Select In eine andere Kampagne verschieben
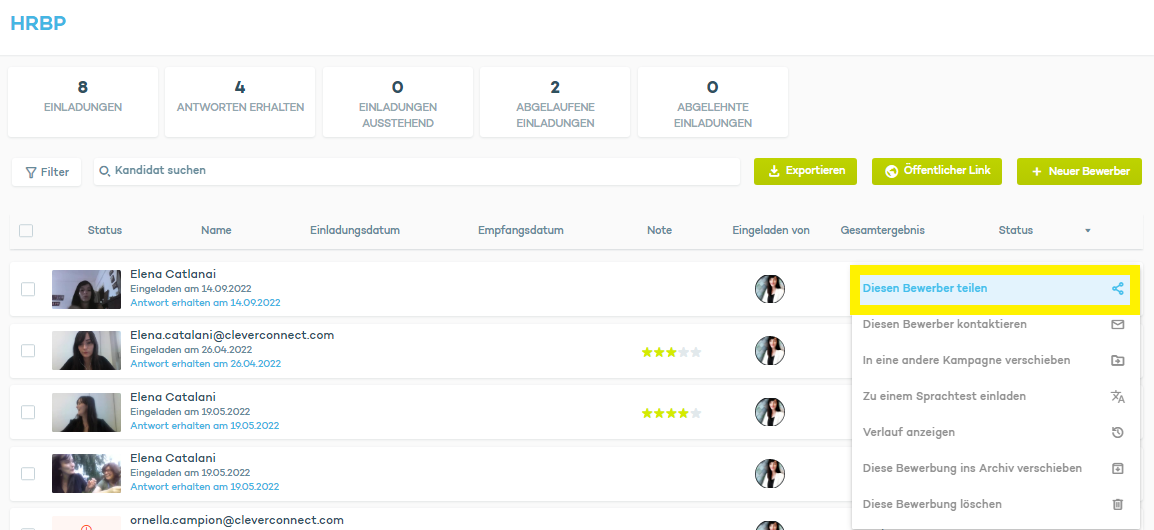 pyautogui.click(x=966, y=361)
